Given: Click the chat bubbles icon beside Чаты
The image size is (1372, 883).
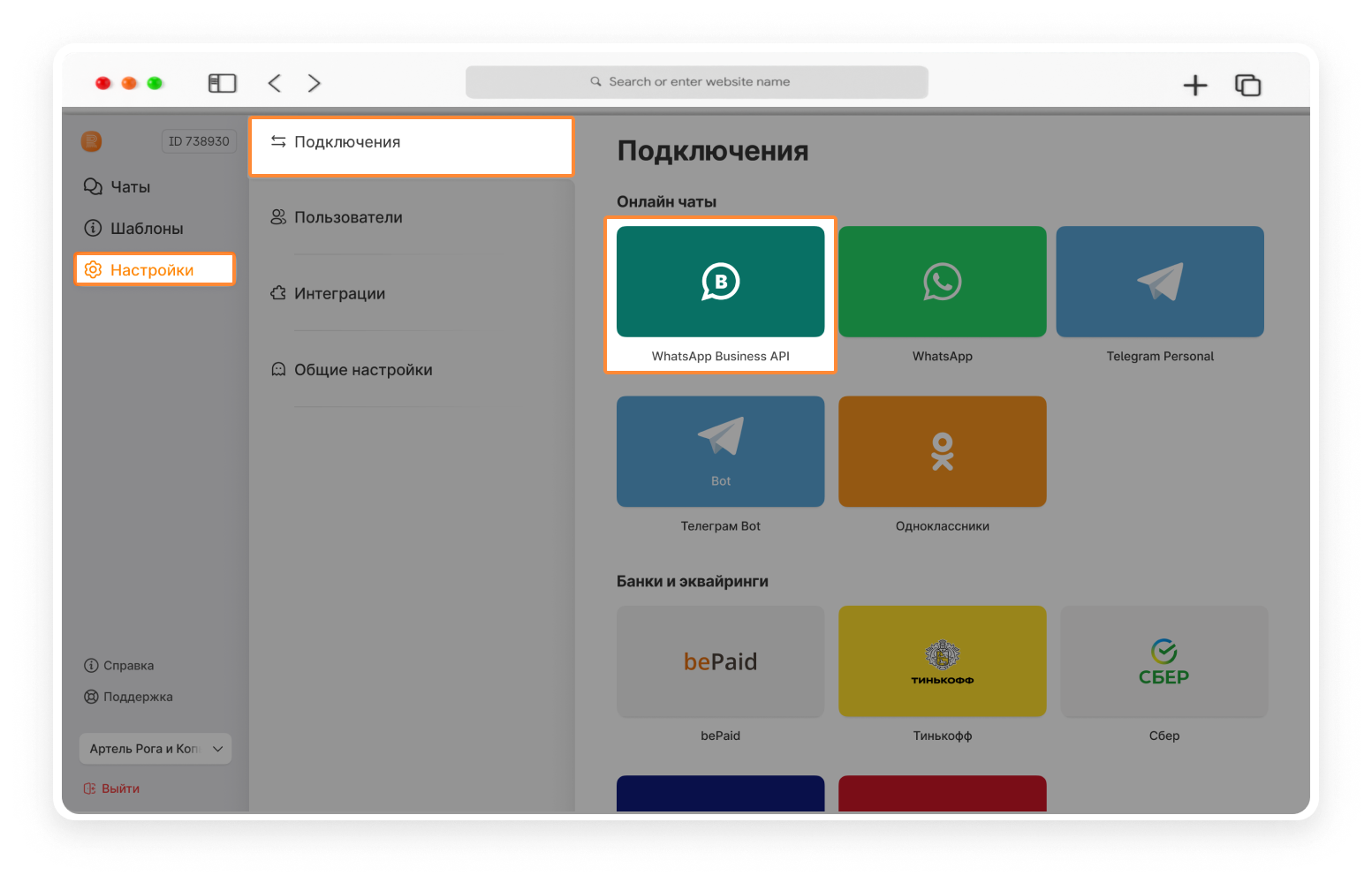Looking at the screenshot, I should click(x=93, y=186).
